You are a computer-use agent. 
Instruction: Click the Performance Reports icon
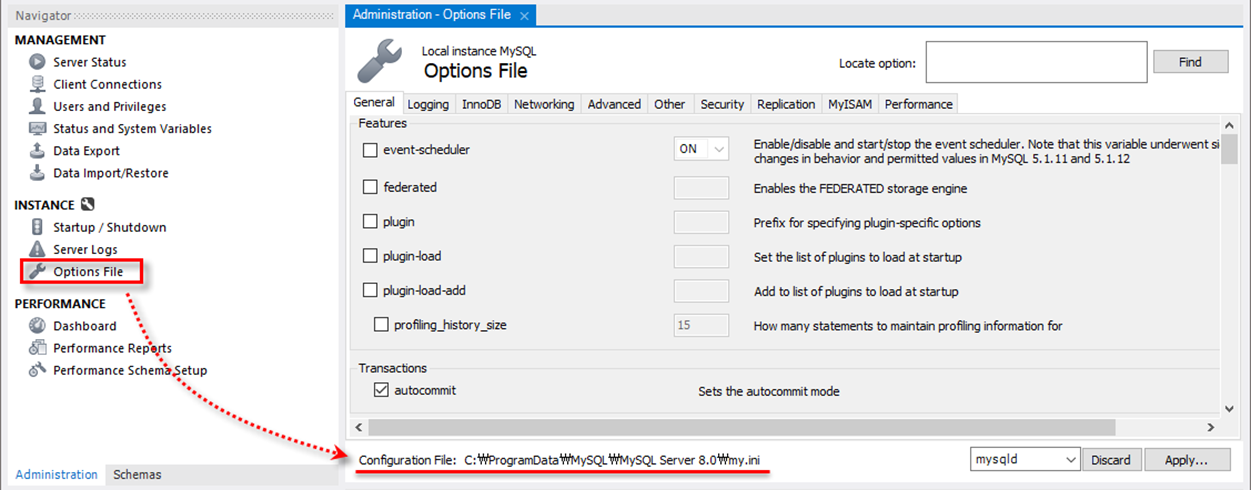(x=37, y=348)
